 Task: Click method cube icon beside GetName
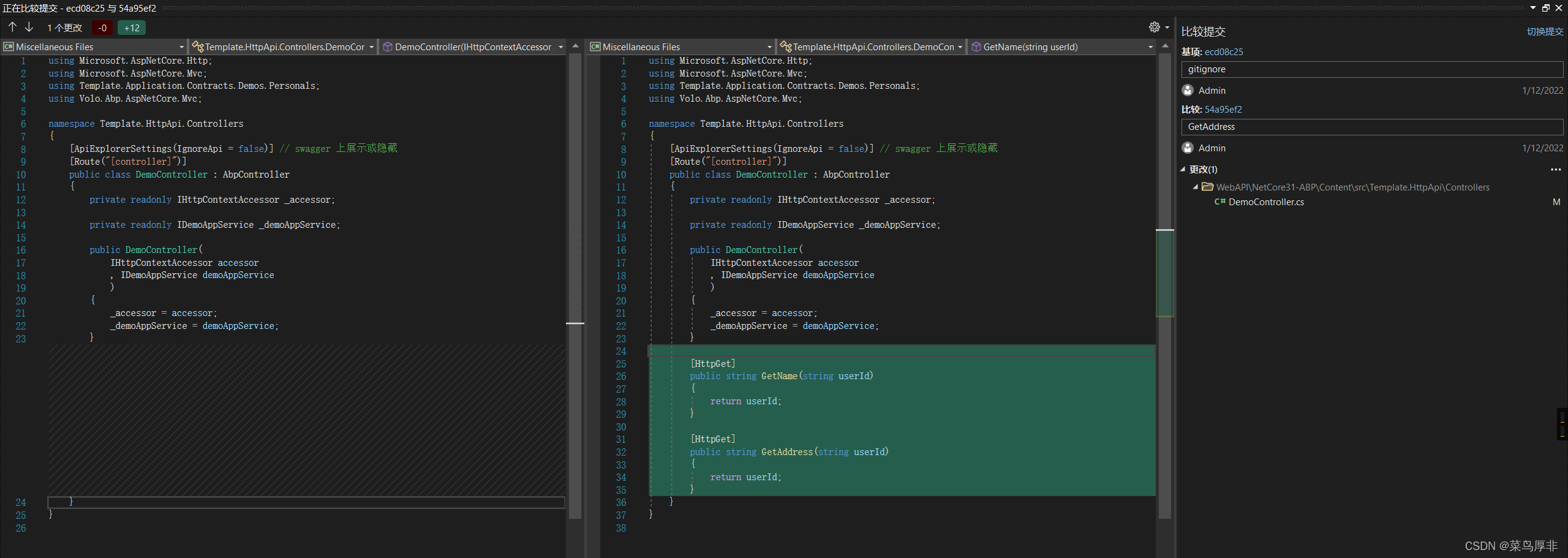pyautogui.click(x=976, y=47)
